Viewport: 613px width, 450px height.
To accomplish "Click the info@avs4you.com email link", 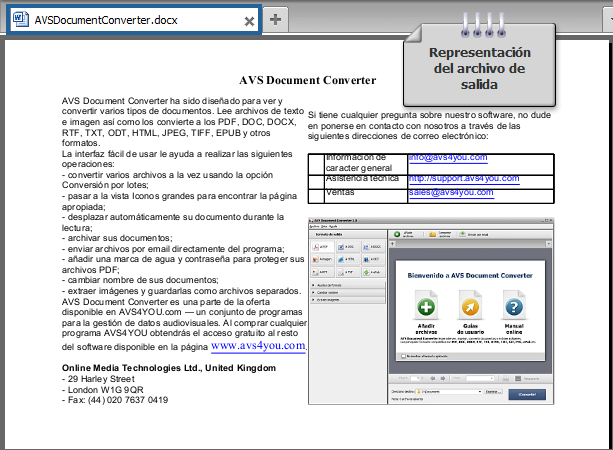I will tap(448, 157).
